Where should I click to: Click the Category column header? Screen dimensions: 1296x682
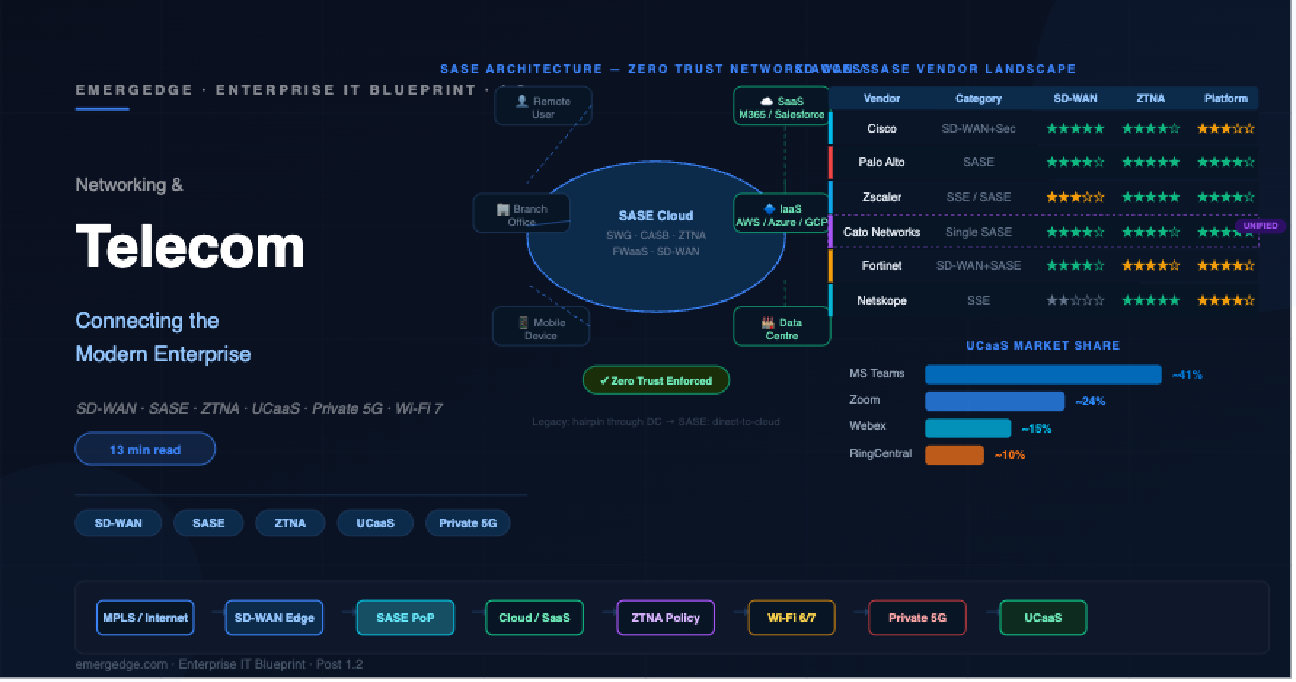(978, 99)
